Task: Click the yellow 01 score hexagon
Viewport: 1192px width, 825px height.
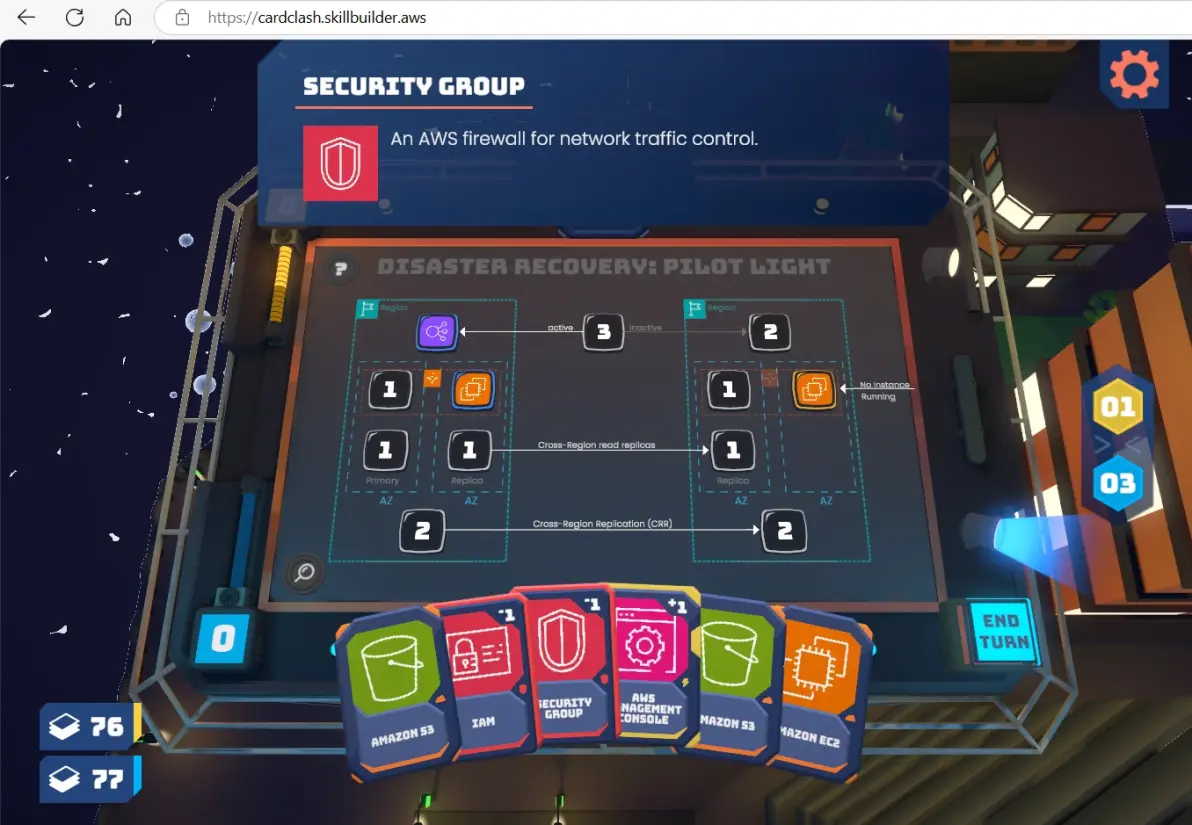Action: coord(1118,407)
